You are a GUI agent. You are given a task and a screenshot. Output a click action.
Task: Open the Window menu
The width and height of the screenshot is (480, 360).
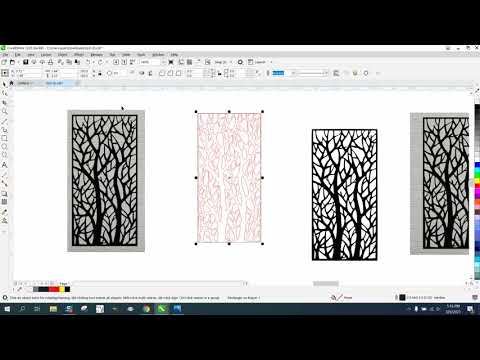click(158, 54)
